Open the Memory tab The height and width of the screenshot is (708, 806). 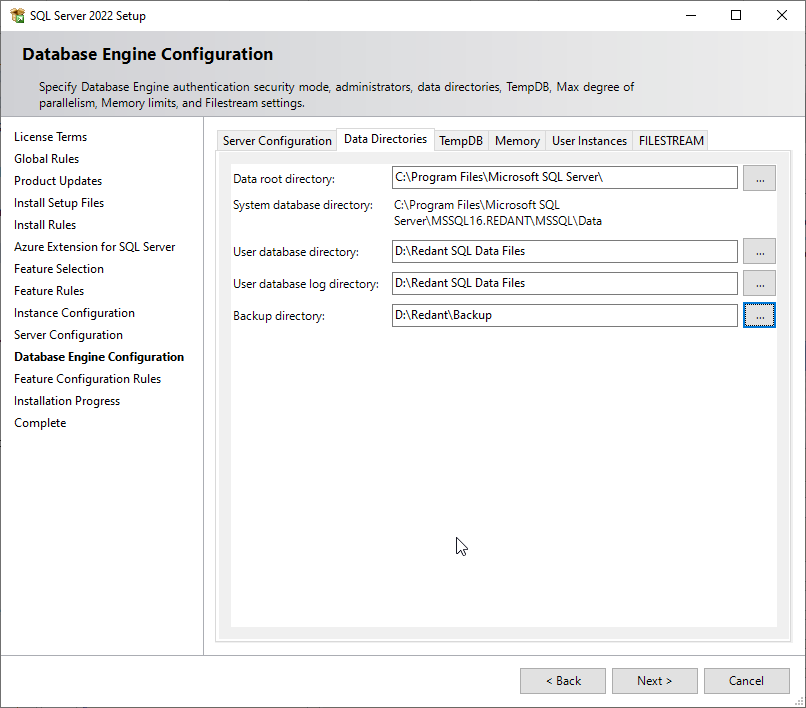517,141
